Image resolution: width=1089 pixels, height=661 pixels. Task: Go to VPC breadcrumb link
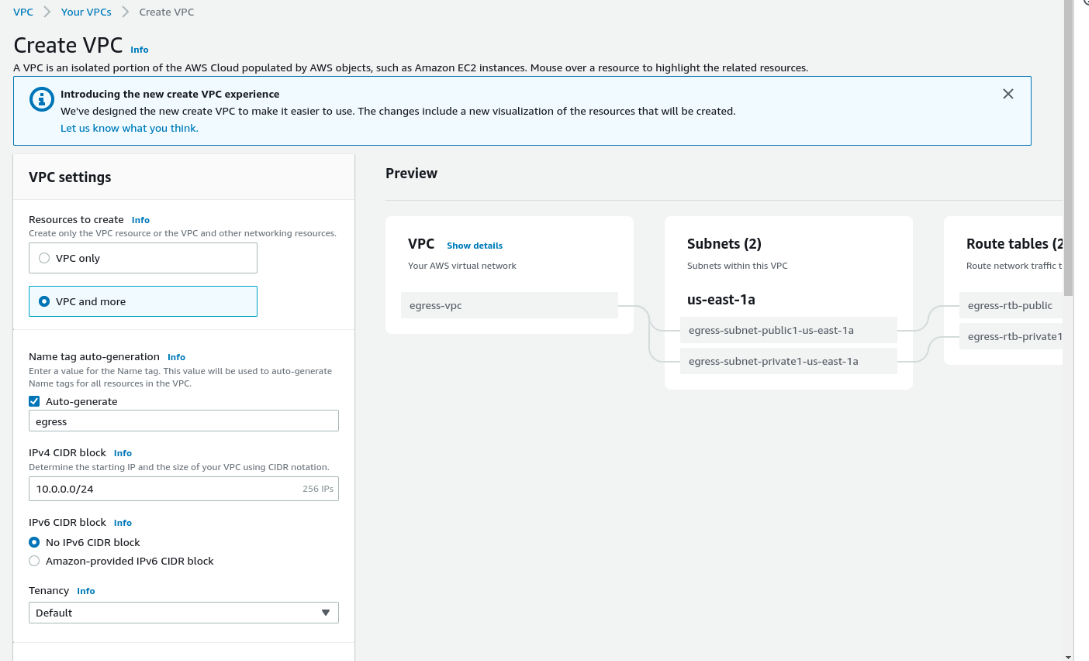pos(23,12)
